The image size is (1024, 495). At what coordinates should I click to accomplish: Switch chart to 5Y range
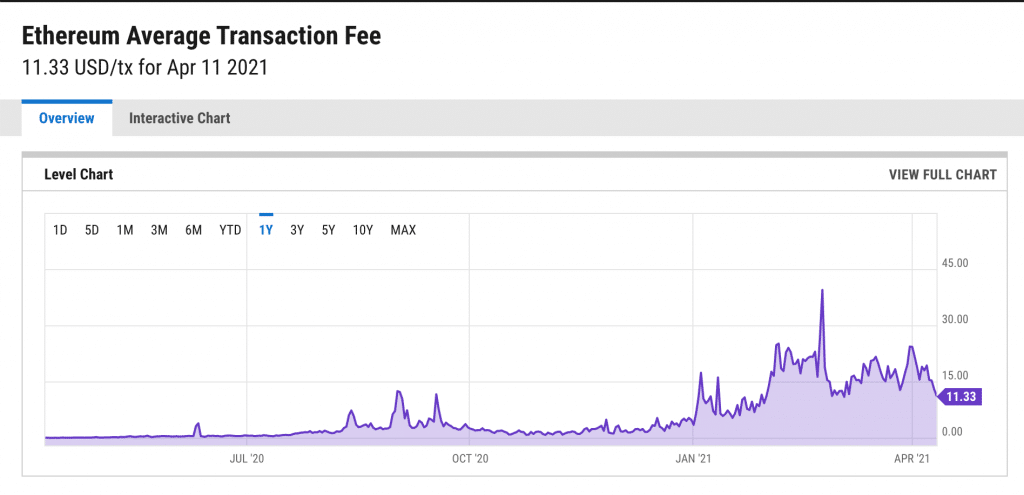328,230
